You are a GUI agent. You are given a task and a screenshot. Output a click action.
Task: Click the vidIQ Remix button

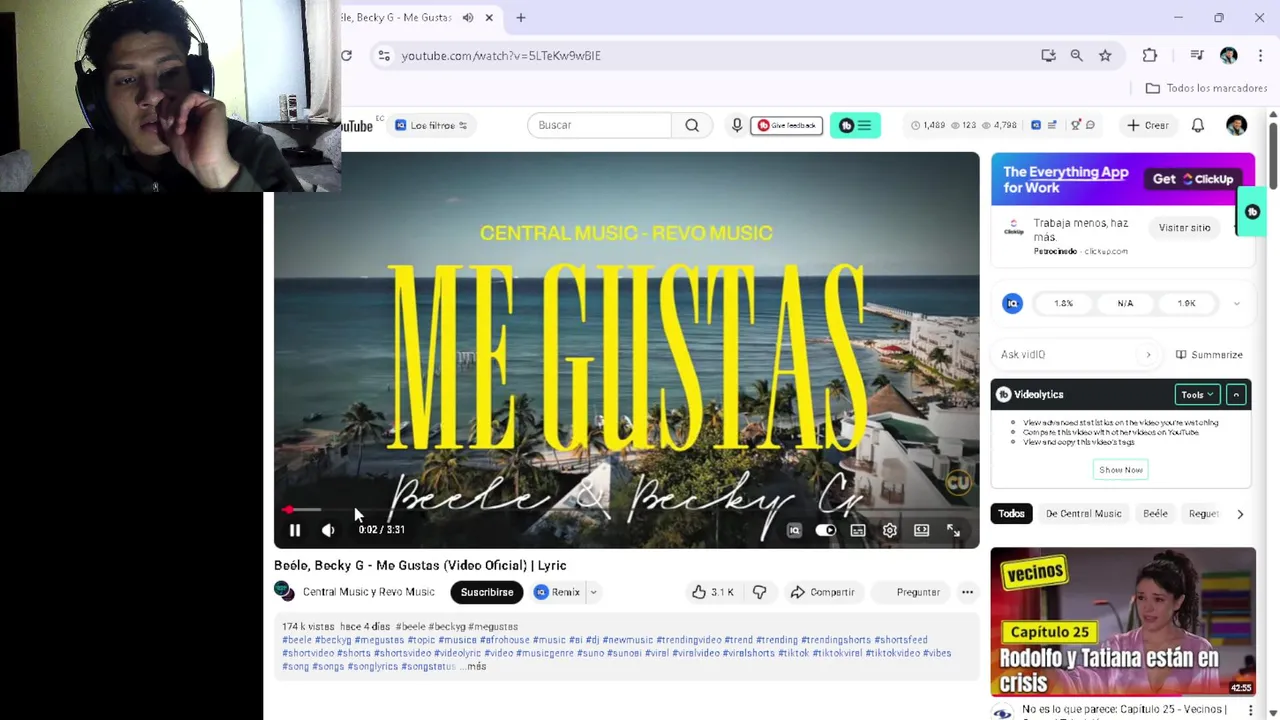(557, 592)
